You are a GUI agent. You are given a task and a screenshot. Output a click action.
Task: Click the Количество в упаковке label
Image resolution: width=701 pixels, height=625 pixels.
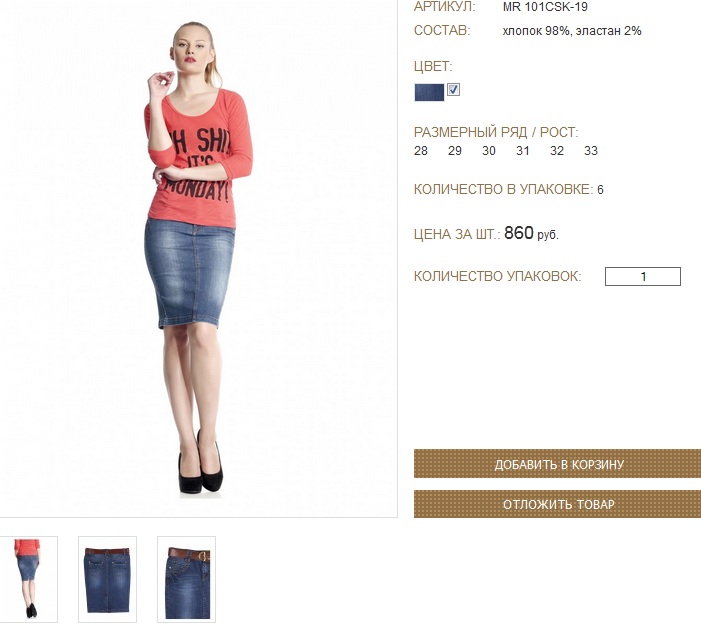503,190
